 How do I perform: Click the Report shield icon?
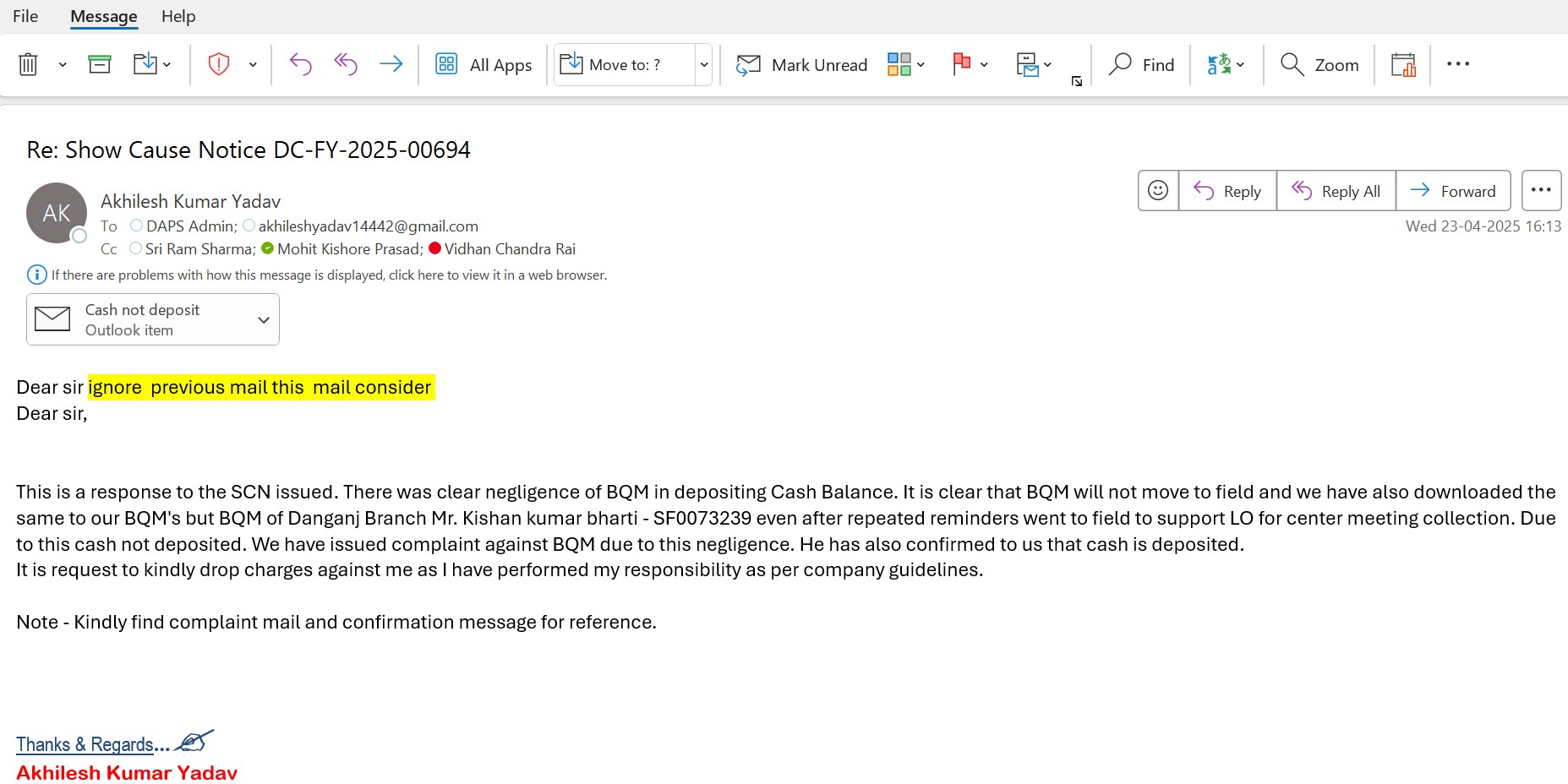[219, 64]
